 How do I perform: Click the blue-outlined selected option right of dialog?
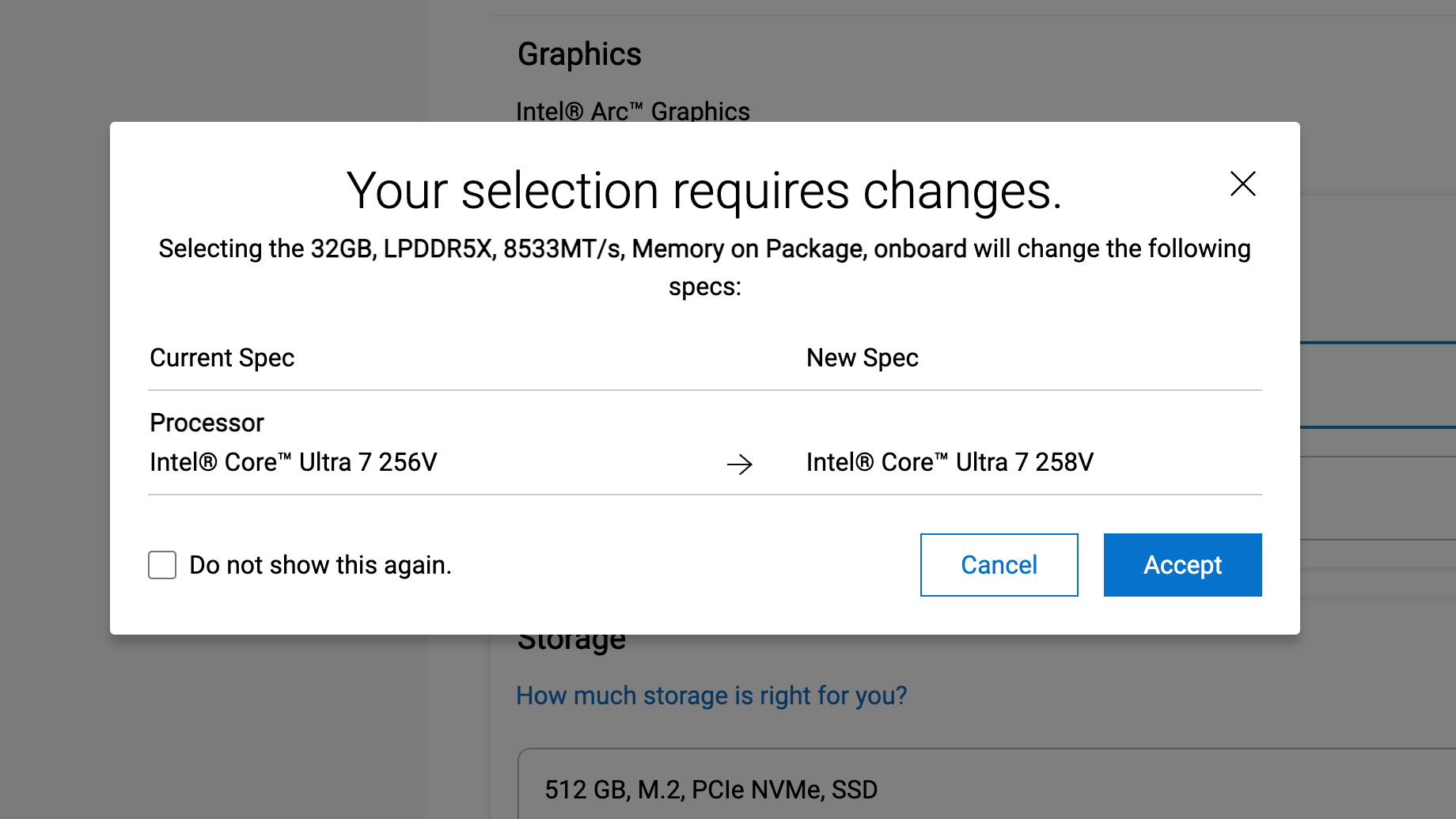click(x=1378, y=385)
